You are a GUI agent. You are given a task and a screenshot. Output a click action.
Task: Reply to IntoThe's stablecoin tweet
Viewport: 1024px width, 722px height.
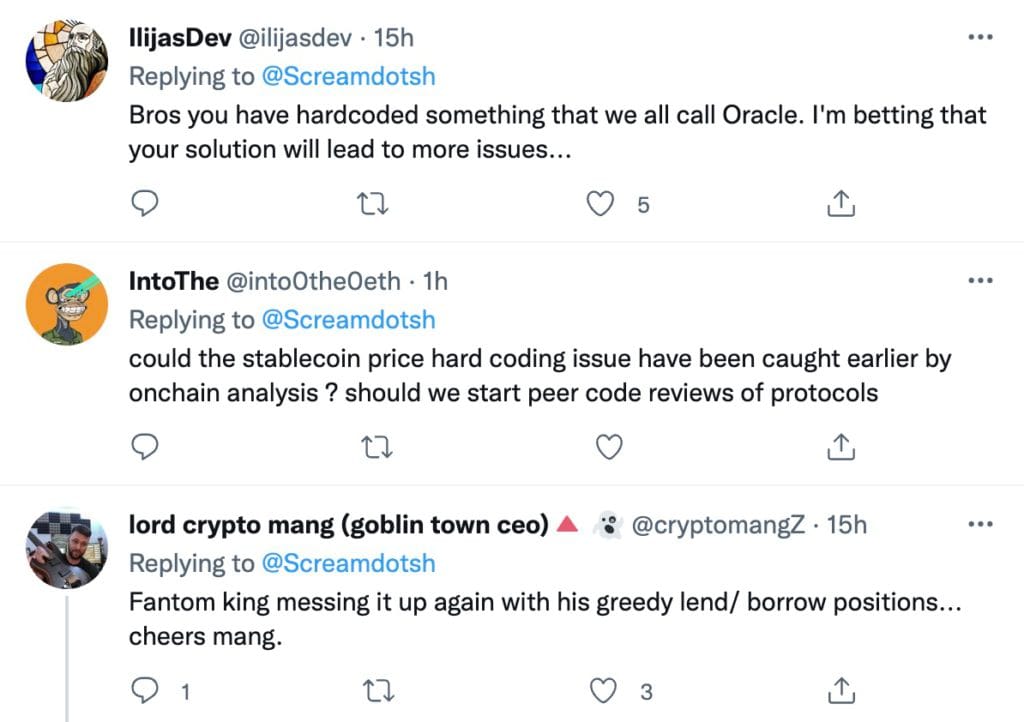tap(146, 447)
